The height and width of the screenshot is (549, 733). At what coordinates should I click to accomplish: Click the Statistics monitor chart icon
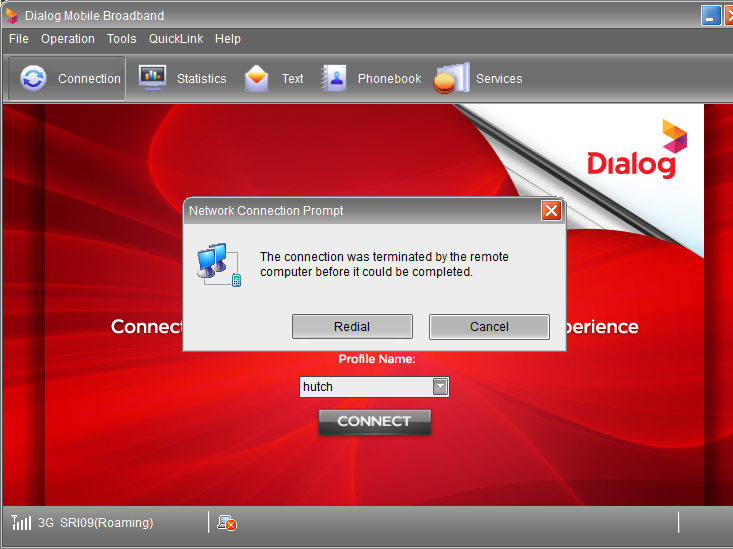tap(152, 78)
